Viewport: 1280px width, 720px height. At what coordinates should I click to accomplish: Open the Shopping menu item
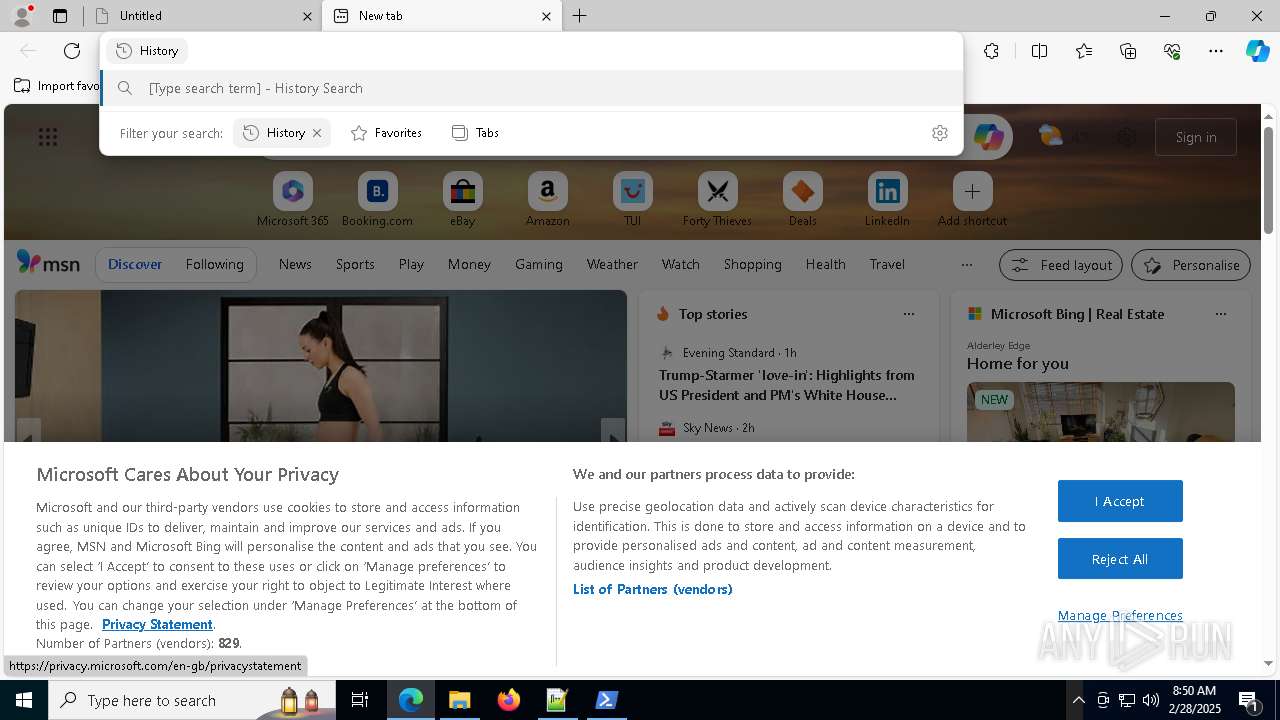(x=753, y=264)
